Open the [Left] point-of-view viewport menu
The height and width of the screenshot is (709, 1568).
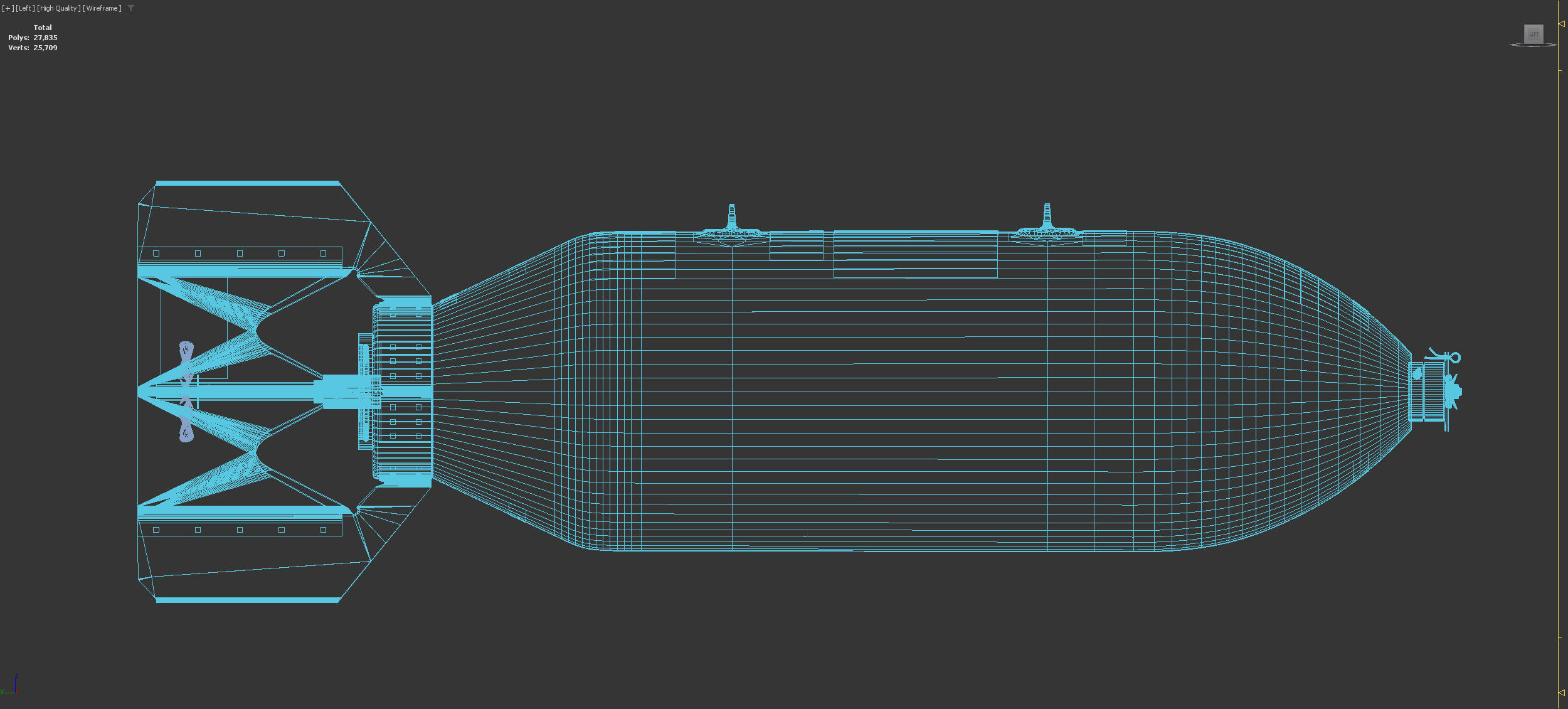[x=25, y=8]
